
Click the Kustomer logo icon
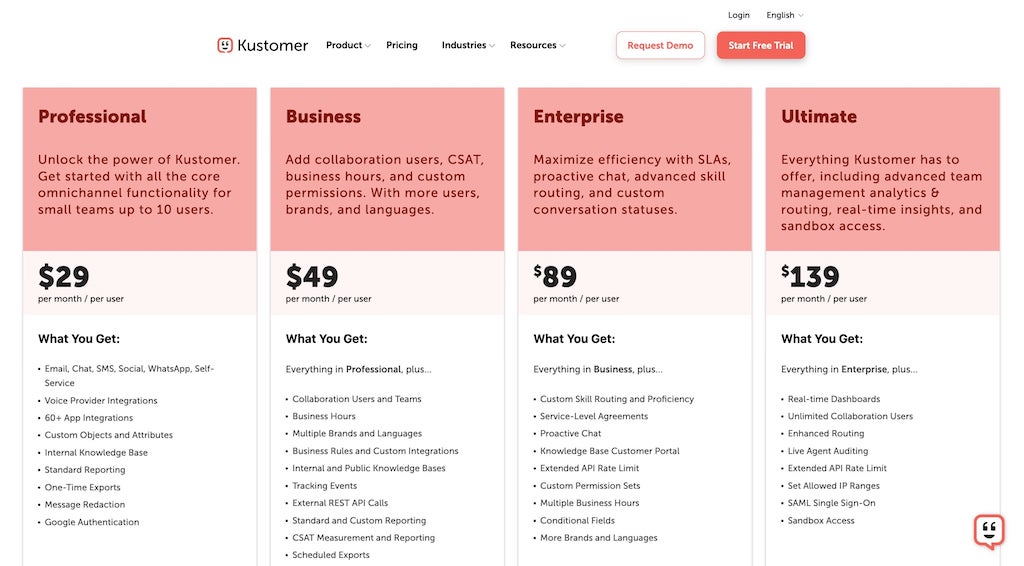point(225,45)
